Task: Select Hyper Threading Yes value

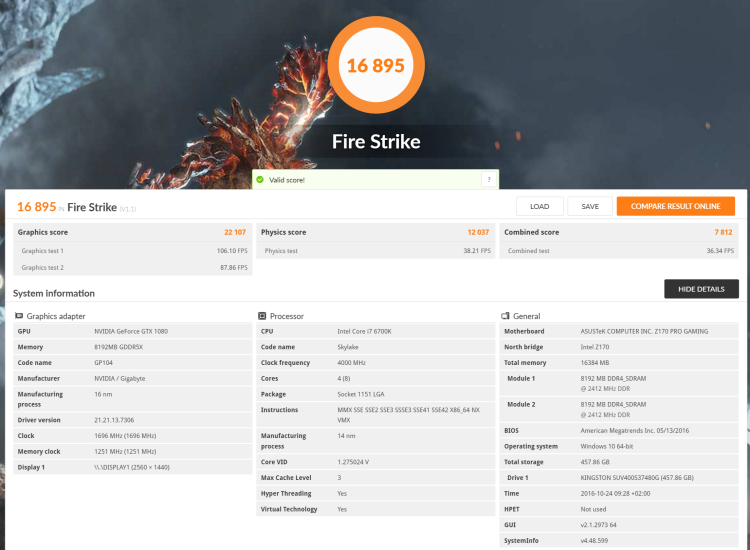Action: coord(342,494)
